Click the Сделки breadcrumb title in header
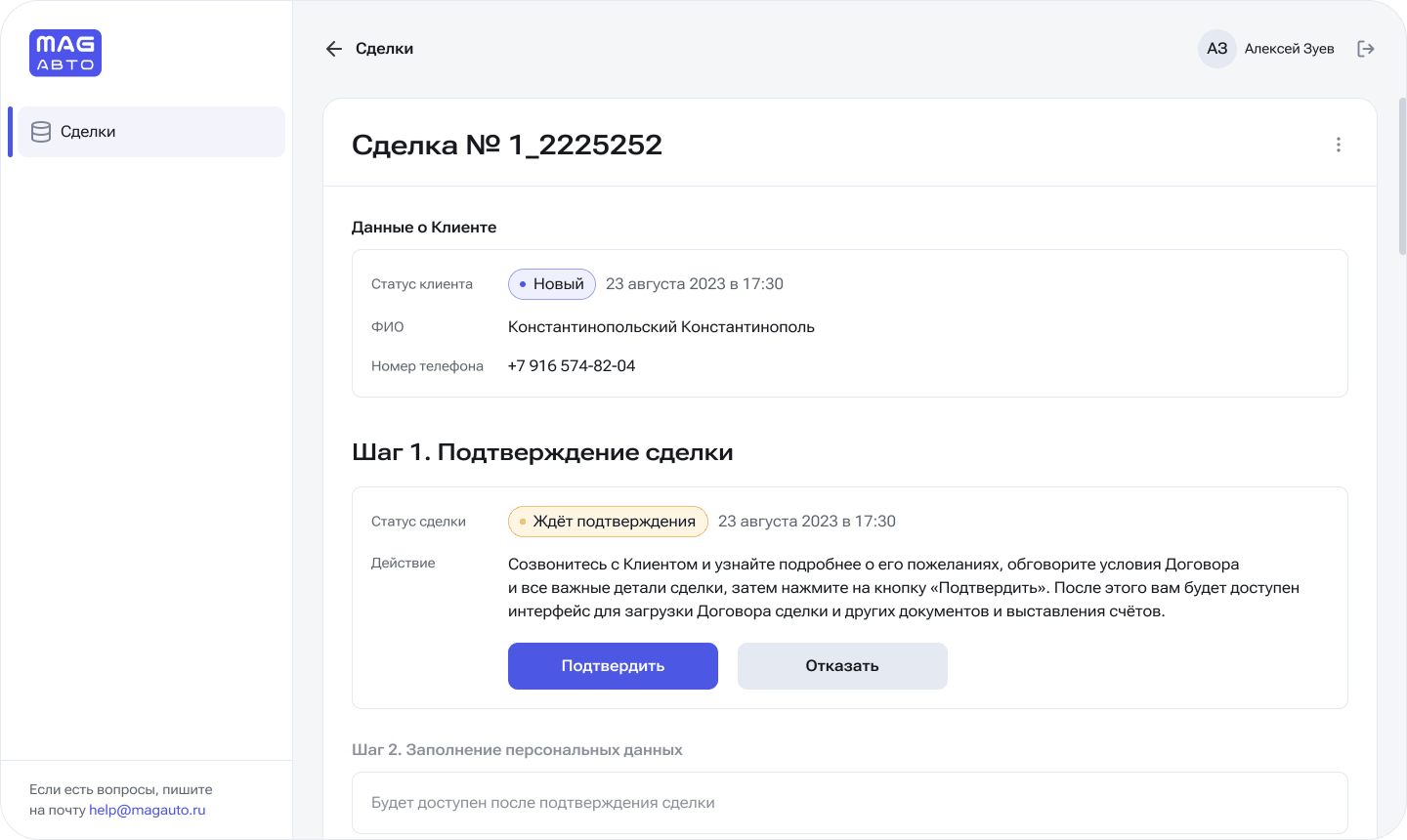 coord(384,49)
